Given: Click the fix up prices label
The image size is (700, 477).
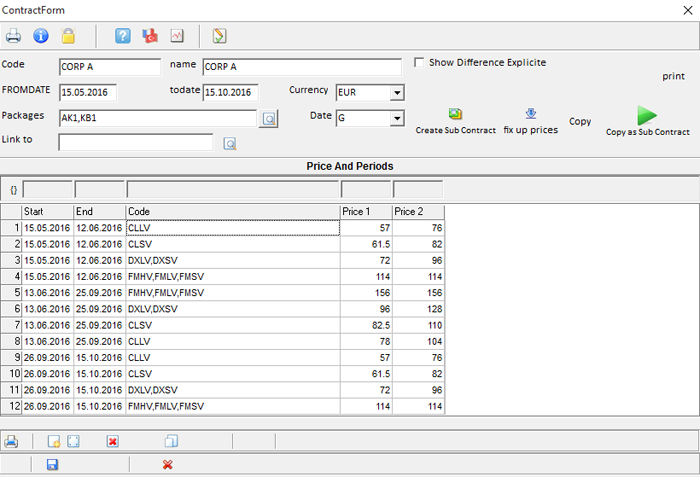Looking at the screenshot, I should click(x=531, y=130).
